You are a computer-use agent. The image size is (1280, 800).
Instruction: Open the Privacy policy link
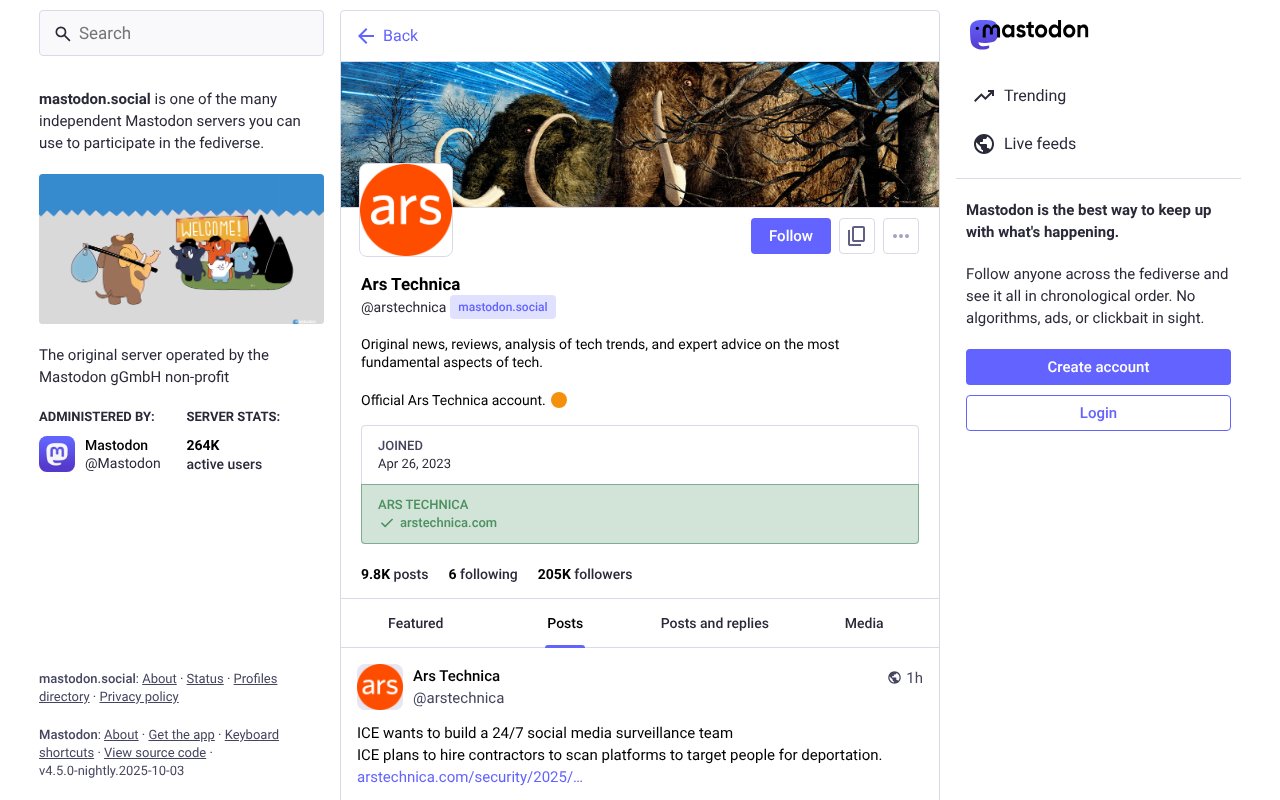(139, 697)
